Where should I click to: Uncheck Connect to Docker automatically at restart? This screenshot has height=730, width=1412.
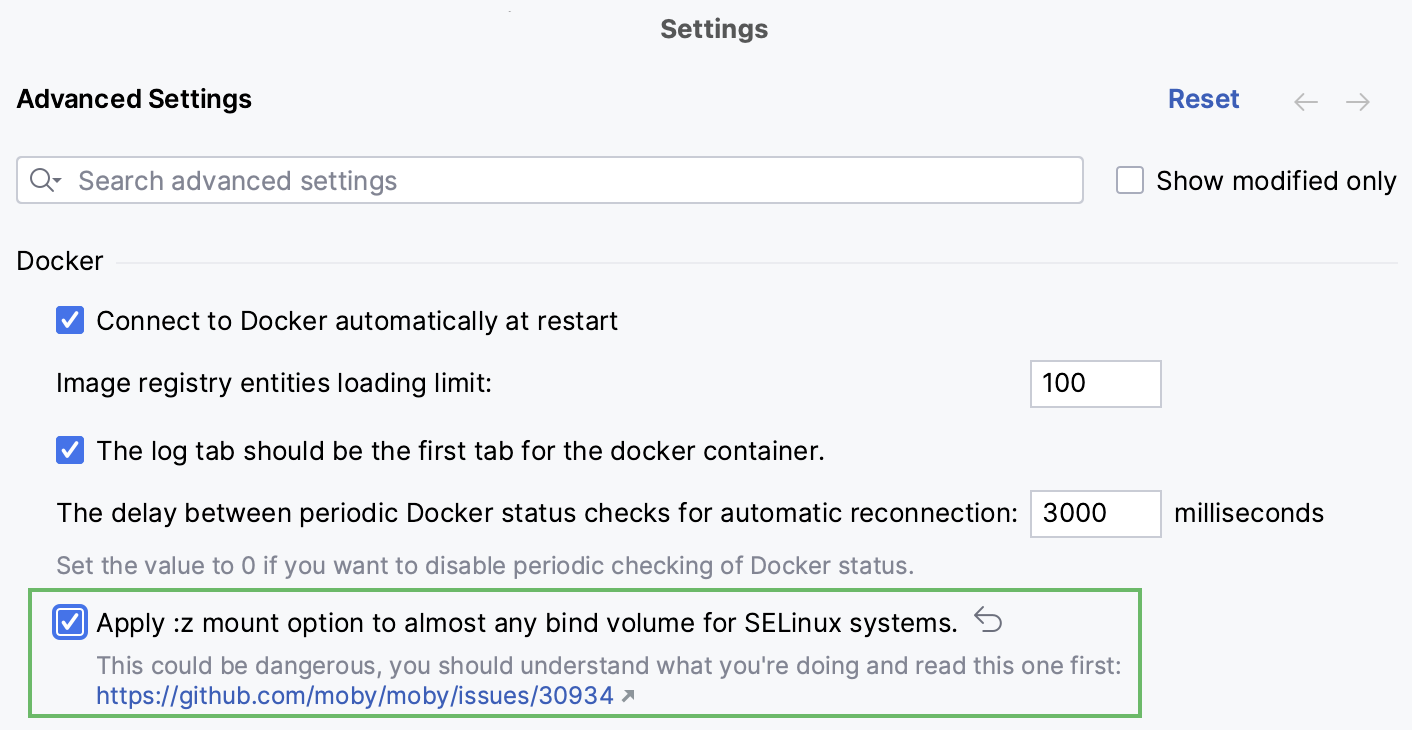70,321
